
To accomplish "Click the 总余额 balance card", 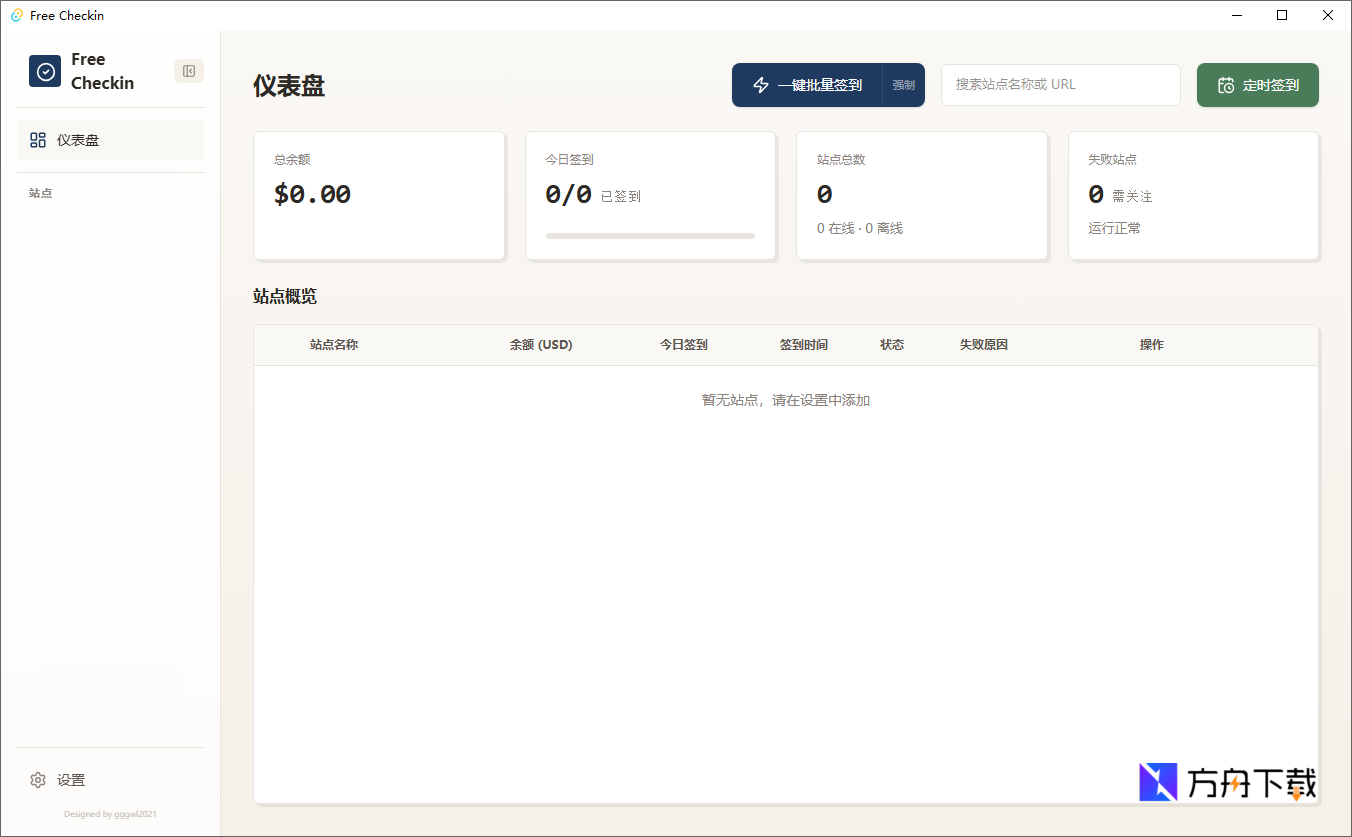I will 379,195.
